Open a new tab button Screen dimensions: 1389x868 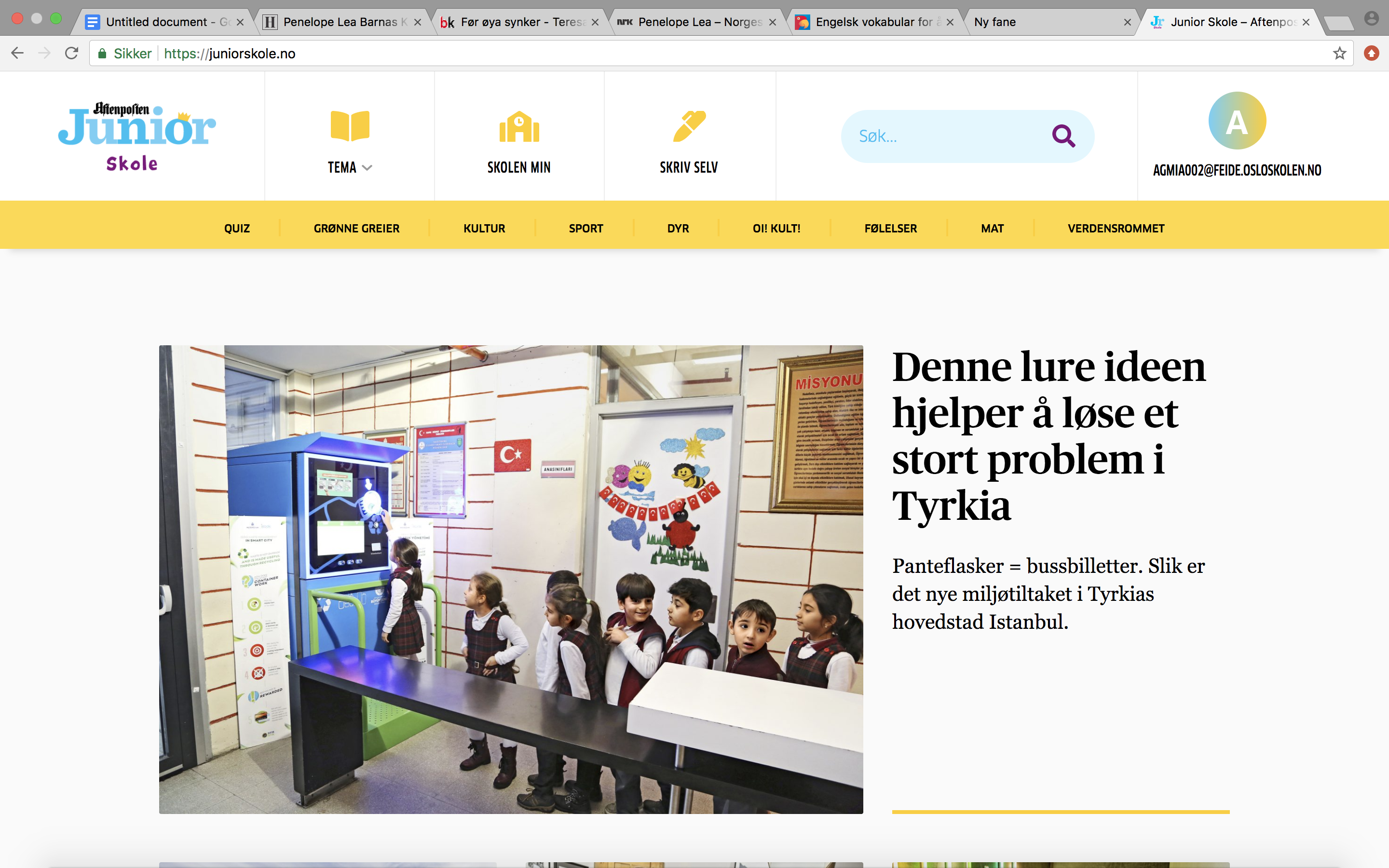point(1338,23)
